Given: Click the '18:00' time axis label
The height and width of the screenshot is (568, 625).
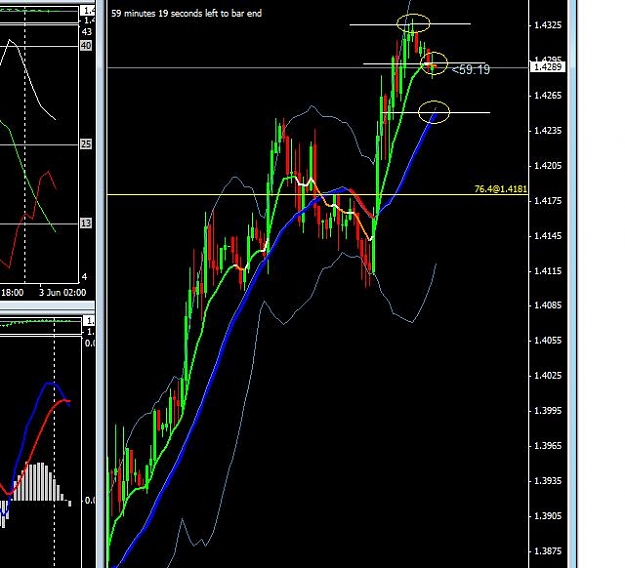Looking at the screenshot, I should coord(12,293).
